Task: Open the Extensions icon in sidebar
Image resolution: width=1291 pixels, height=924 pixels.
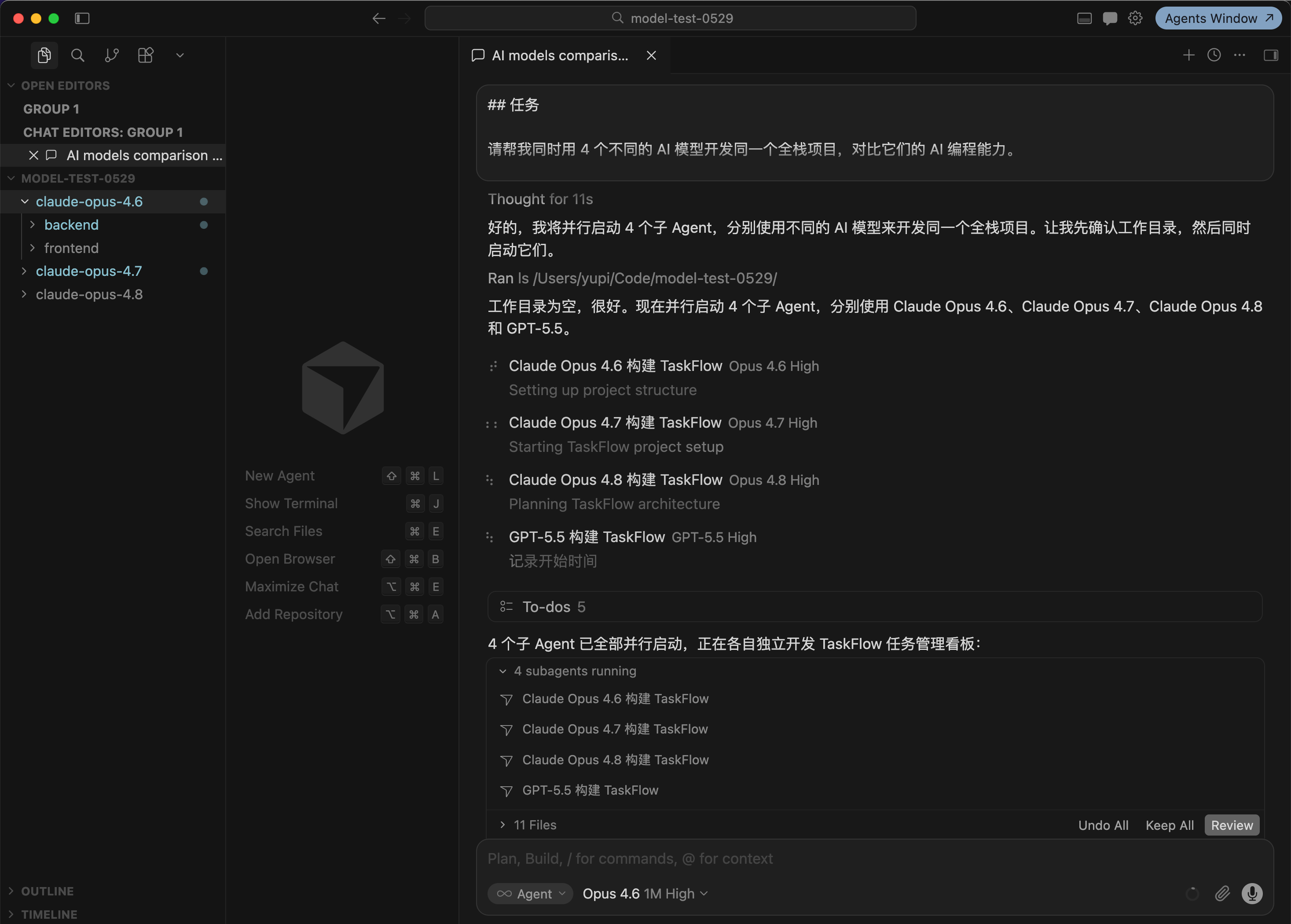Action: (146, 55)
